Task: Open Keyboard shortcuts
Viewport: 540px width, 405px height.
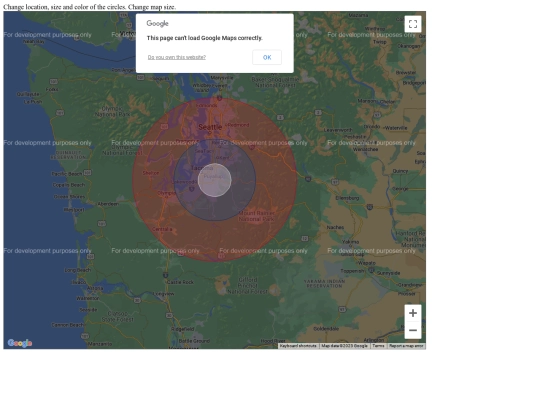Action: point(298,346)
